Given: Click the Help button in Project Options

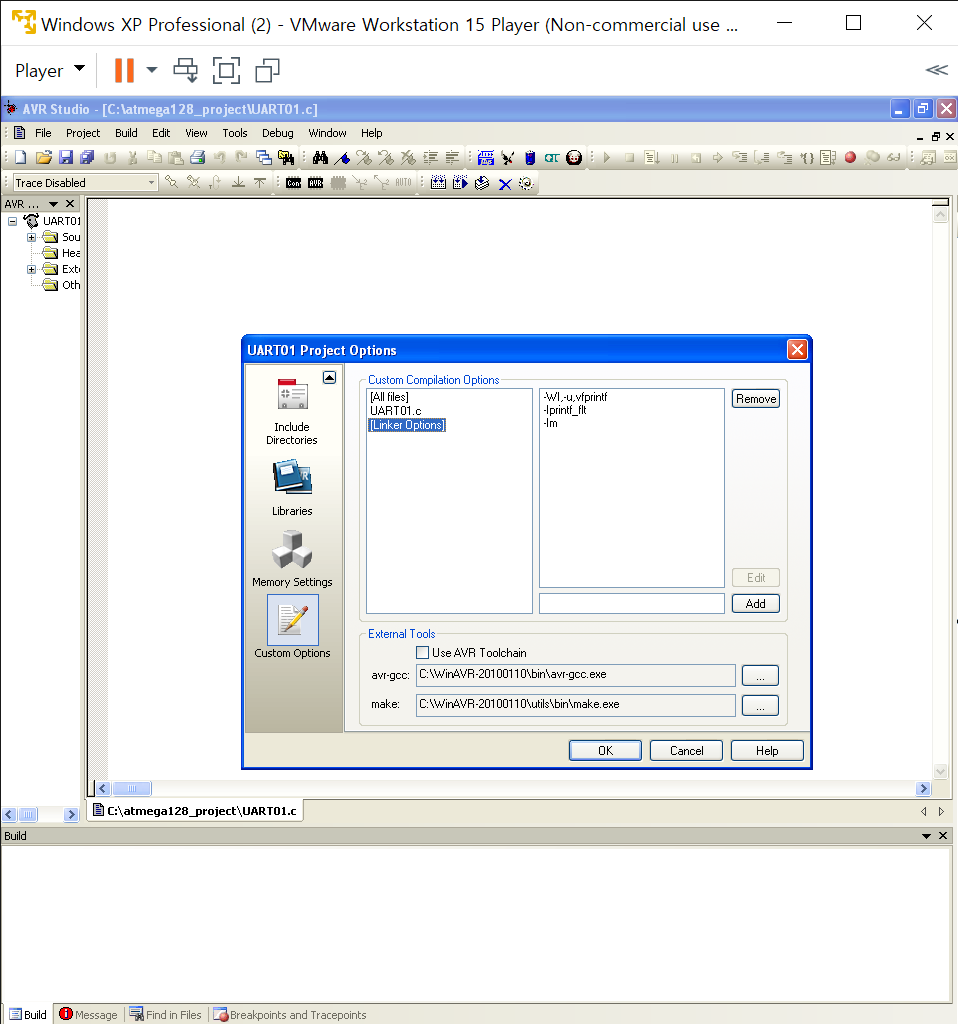Looking at the screenshot, I should click(767, 750).
